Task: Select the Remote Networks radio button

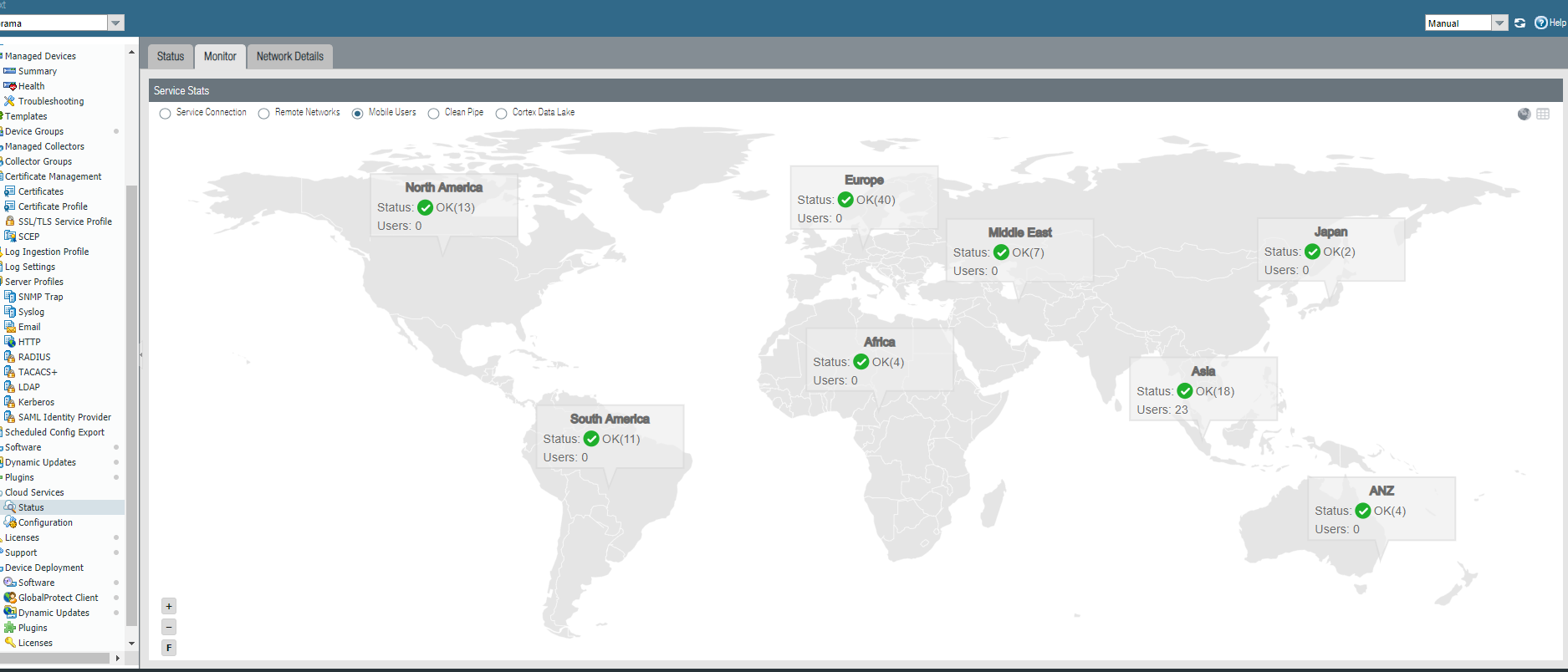Action: coord(263,114)
